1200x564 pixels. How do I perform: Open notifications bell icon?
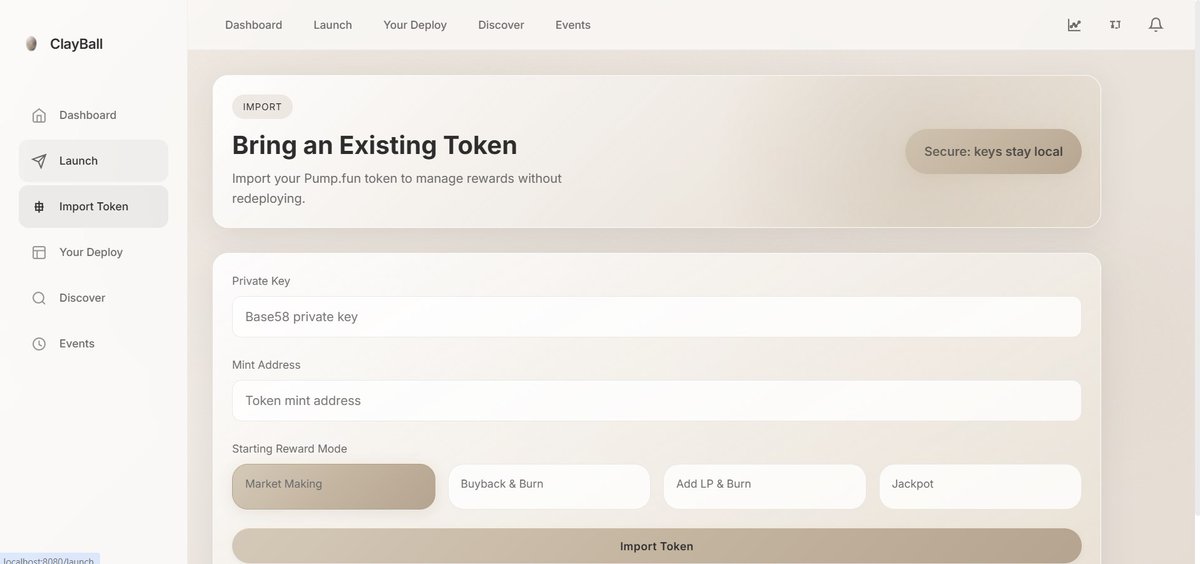point(1156,25)
